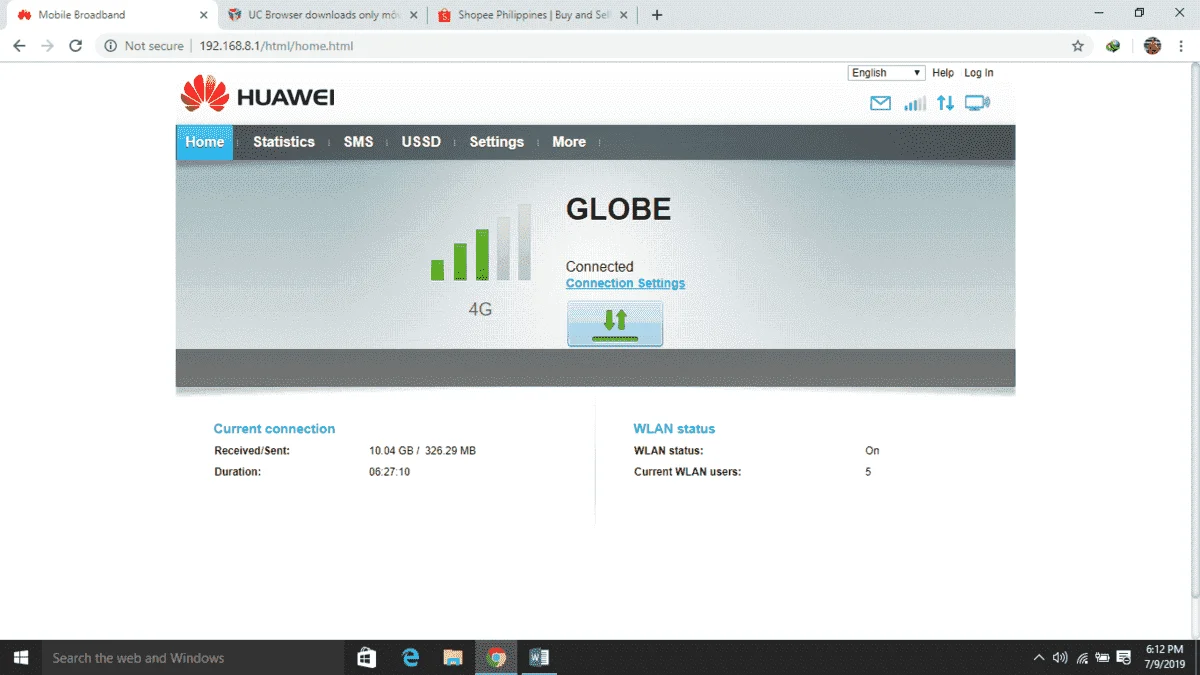Show hidden system tray icons

pos(1039,658)
